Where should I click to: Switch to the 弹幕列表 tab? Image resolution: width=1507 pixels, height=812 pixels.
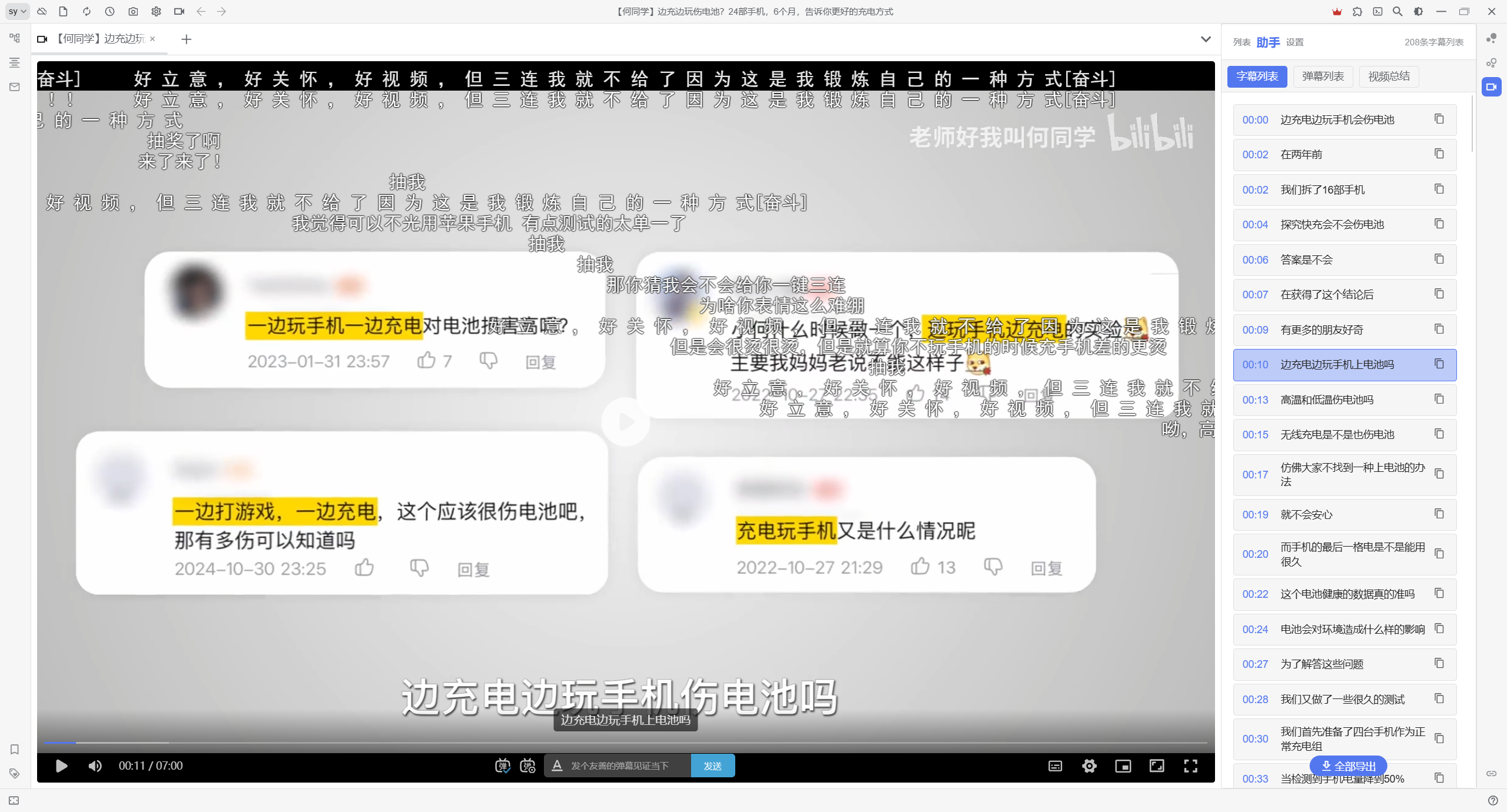(x=1323, y=76)
